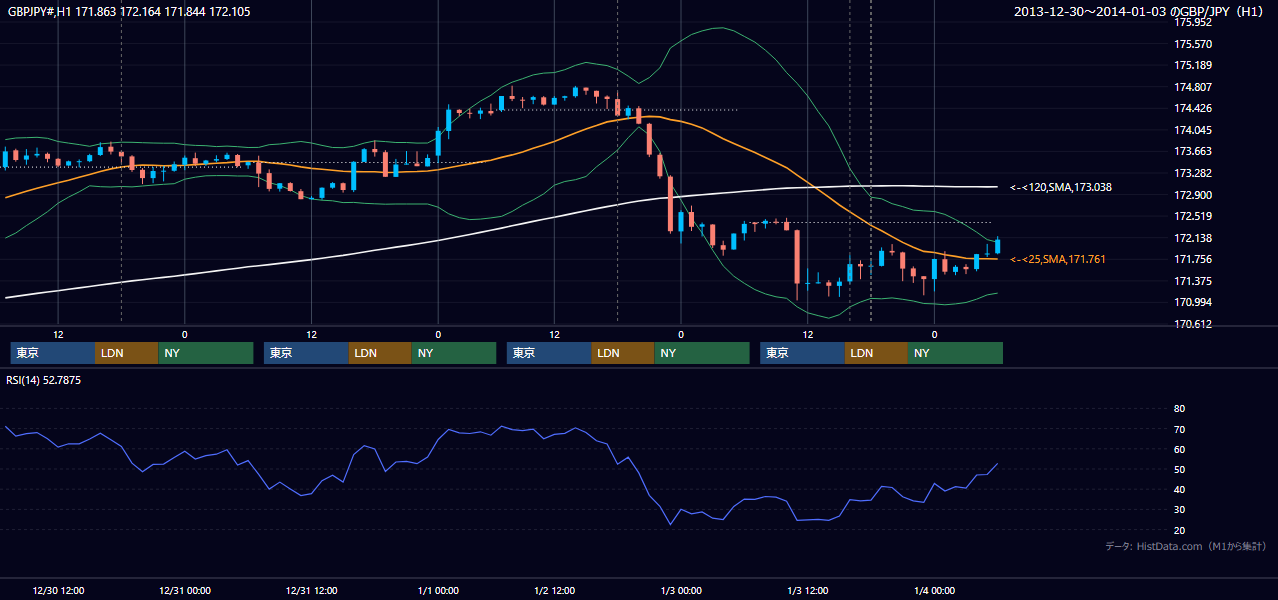Image resolution: width=1278 pixels, height=600 pixels.
Task: Select the RSI(14) 52.7875 indicator label
Action: coord(44,380)
